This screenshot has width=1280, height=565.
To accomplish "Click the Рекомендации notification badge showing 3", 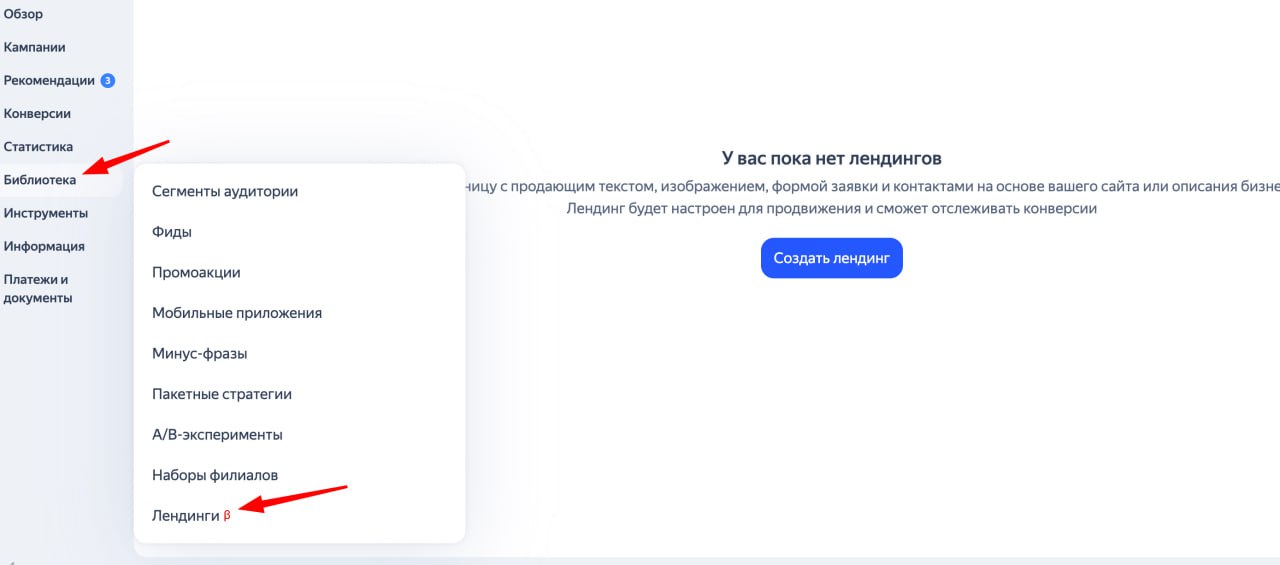I will pyautogui.click(x=108, y=80).
